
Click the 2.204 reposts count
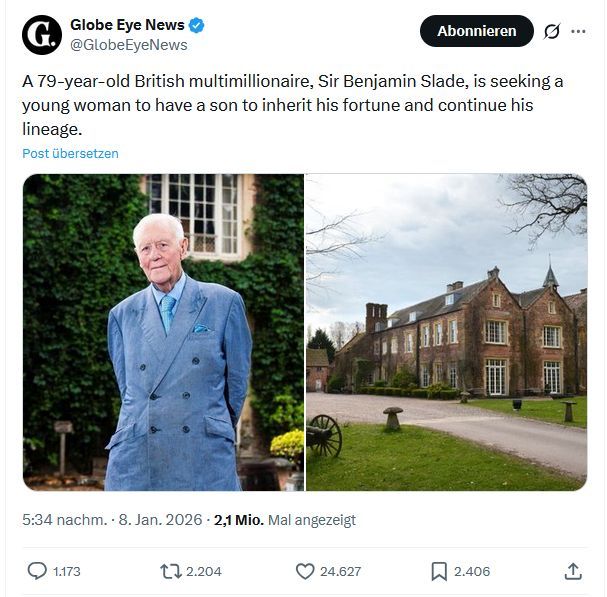coord(204,572)
